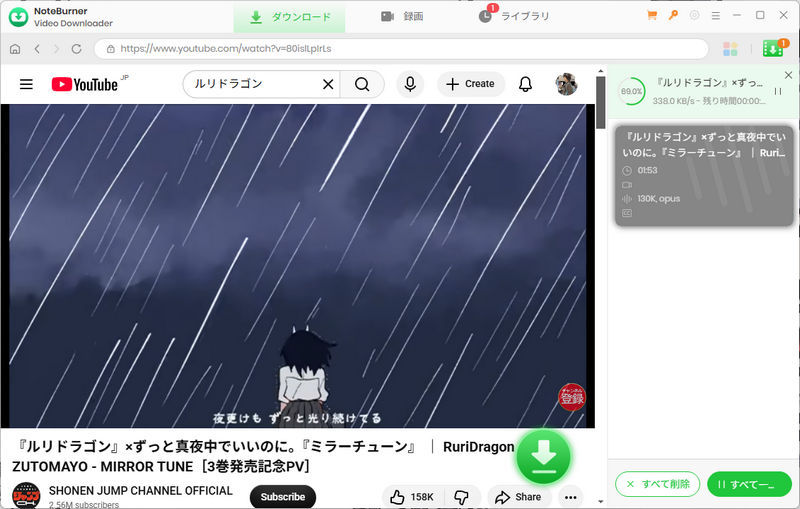This screenshot has width=800, height=509.
Task: Open SHONEN JUMP CHANNEL OFFICIAL channel
Action: 140,491
